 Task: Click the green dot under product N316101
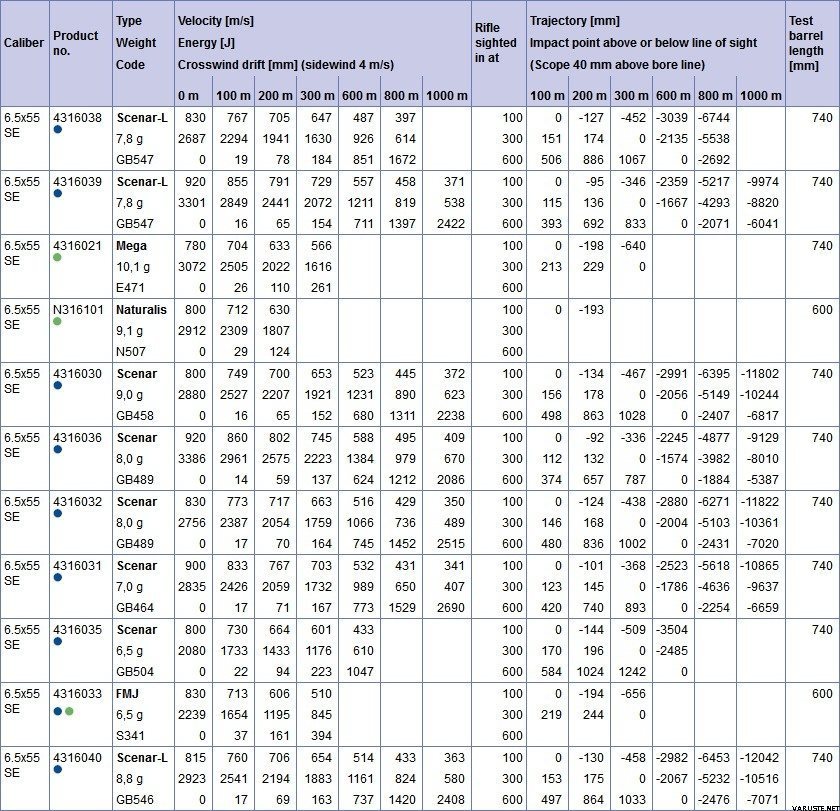57,322
